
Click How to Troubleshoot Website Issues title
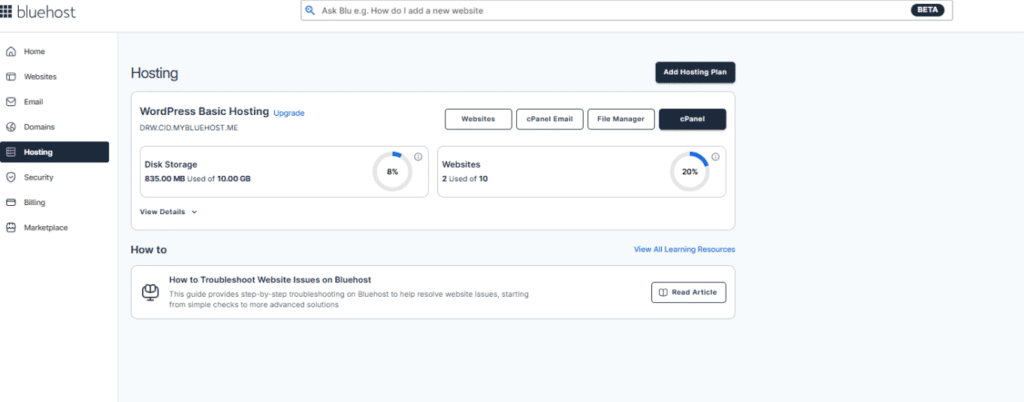pos(270,279)
